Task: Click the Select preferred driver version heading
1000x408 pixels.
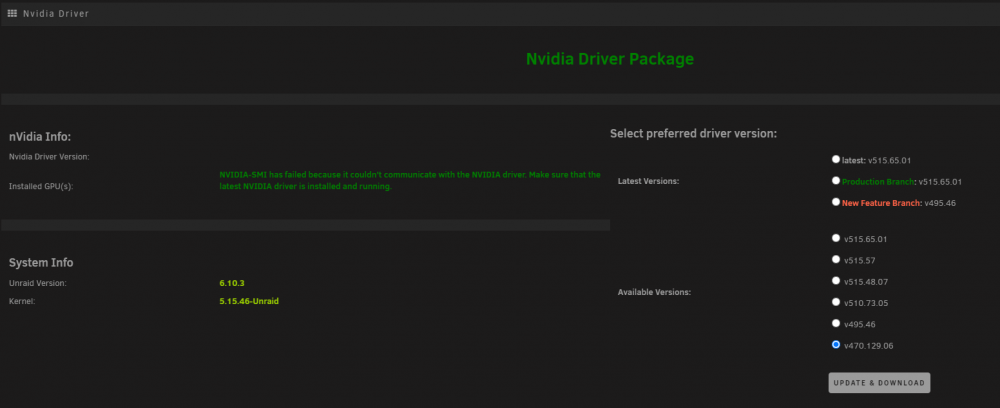Action: [x=693, y=134]
